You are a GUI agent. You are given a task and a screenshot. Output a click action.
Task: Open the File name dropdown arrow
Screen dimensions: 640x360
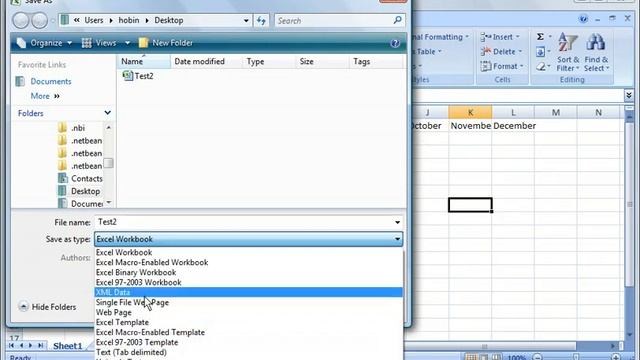[397, 222]
